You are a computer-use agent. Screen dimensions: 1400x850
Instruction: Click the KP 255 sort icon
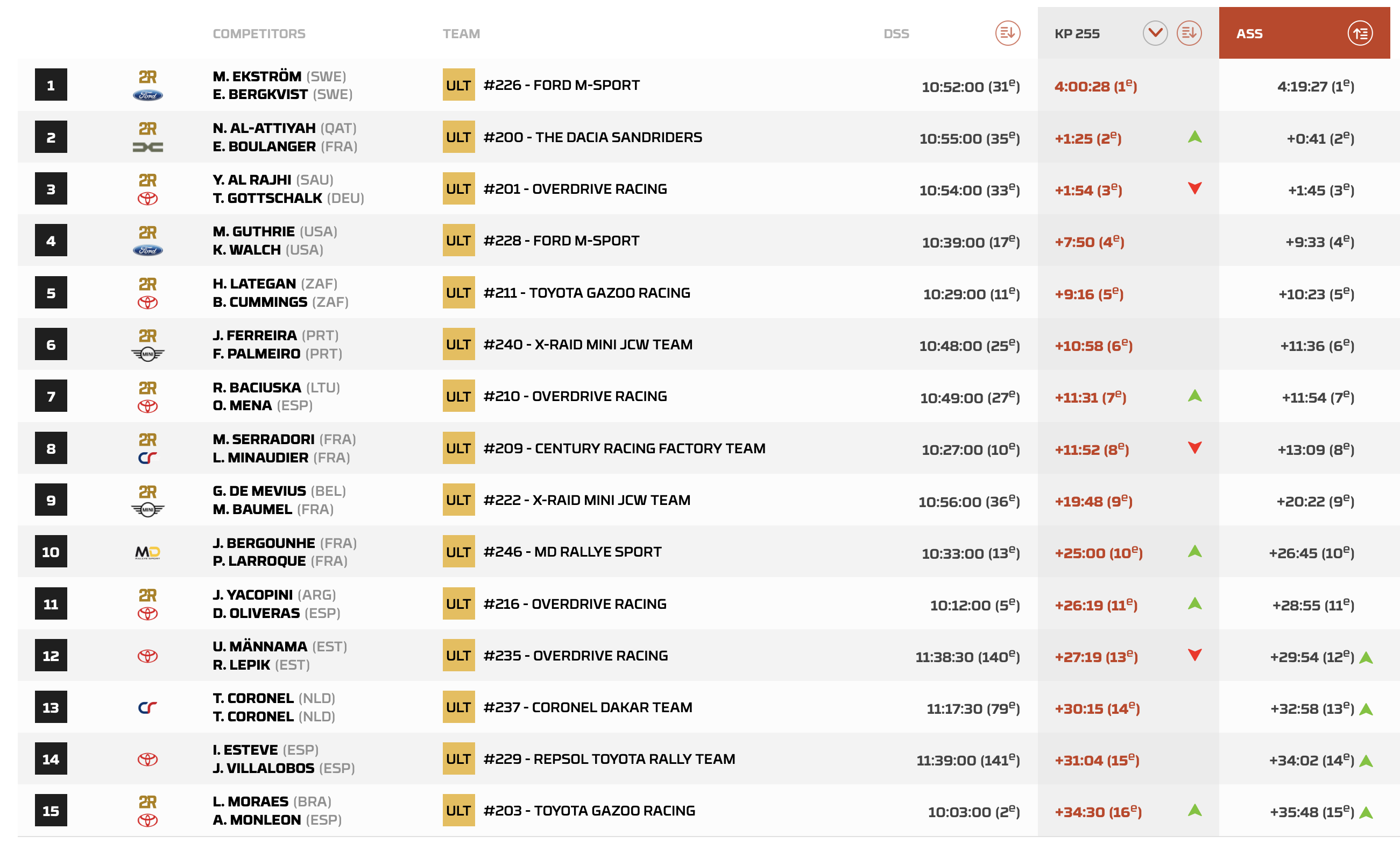click(x=1189, y=33)
